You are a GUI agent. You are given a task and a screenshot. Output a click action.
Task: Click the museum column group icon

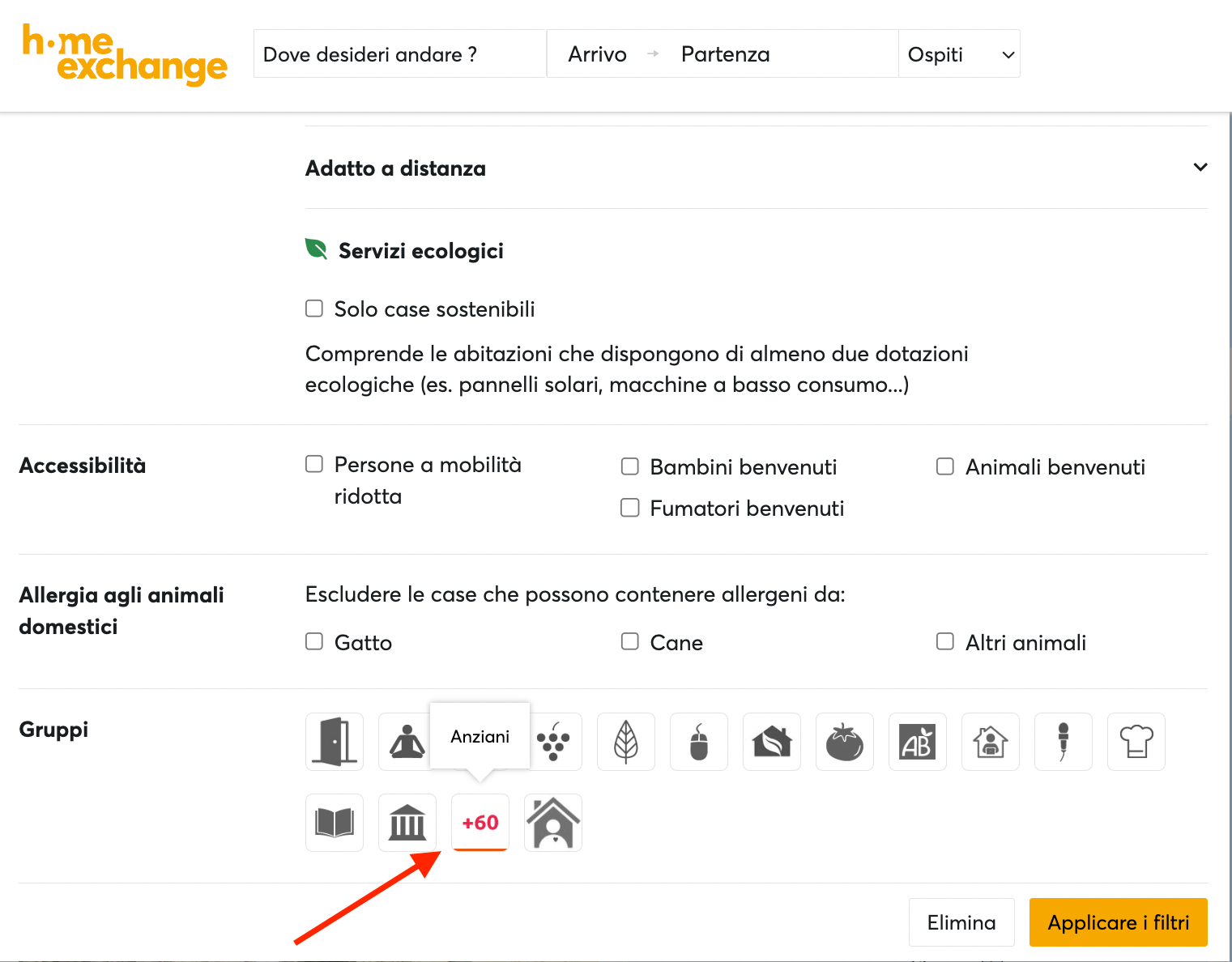pos(407,822)
